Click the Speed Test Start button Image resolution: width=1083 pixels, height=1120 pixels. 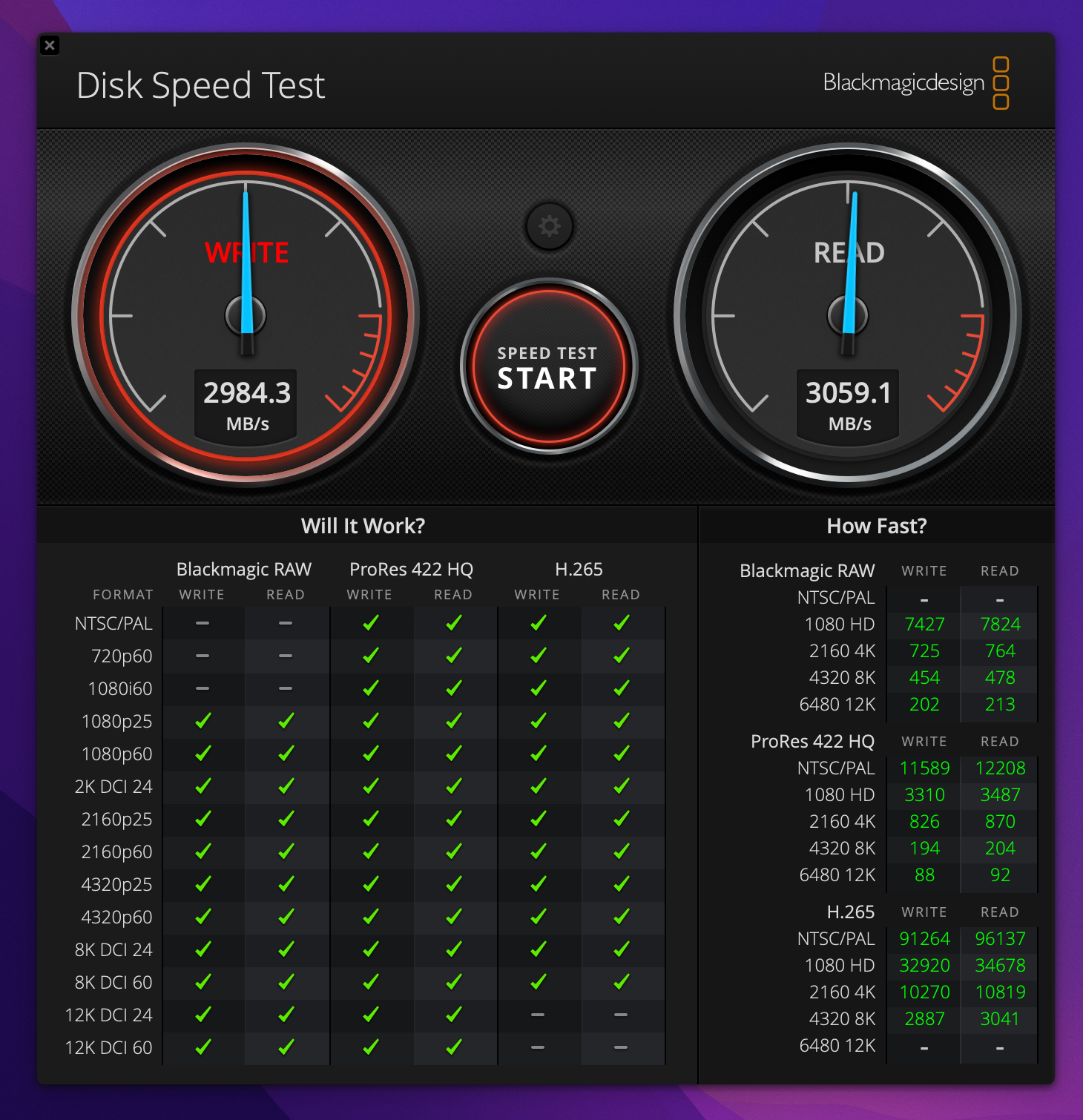click(x=548, y=367)
